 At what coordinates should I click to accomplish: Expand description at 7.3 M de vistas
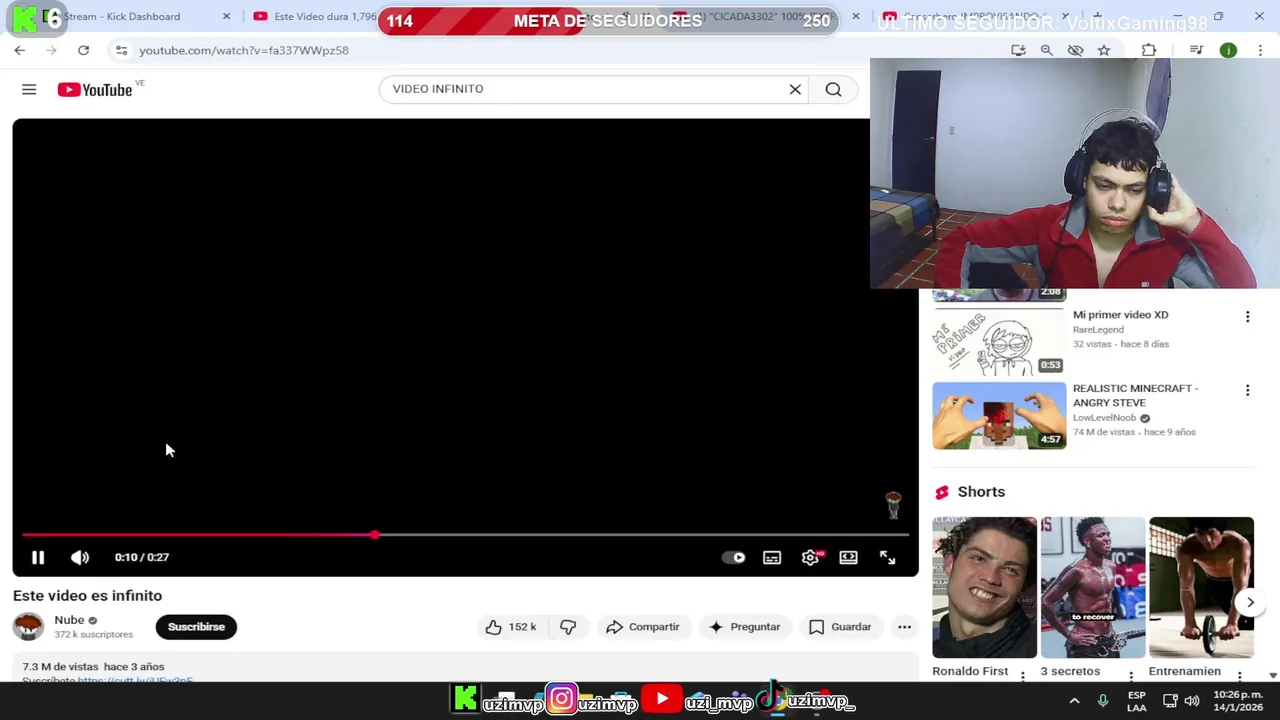[93, 667]
